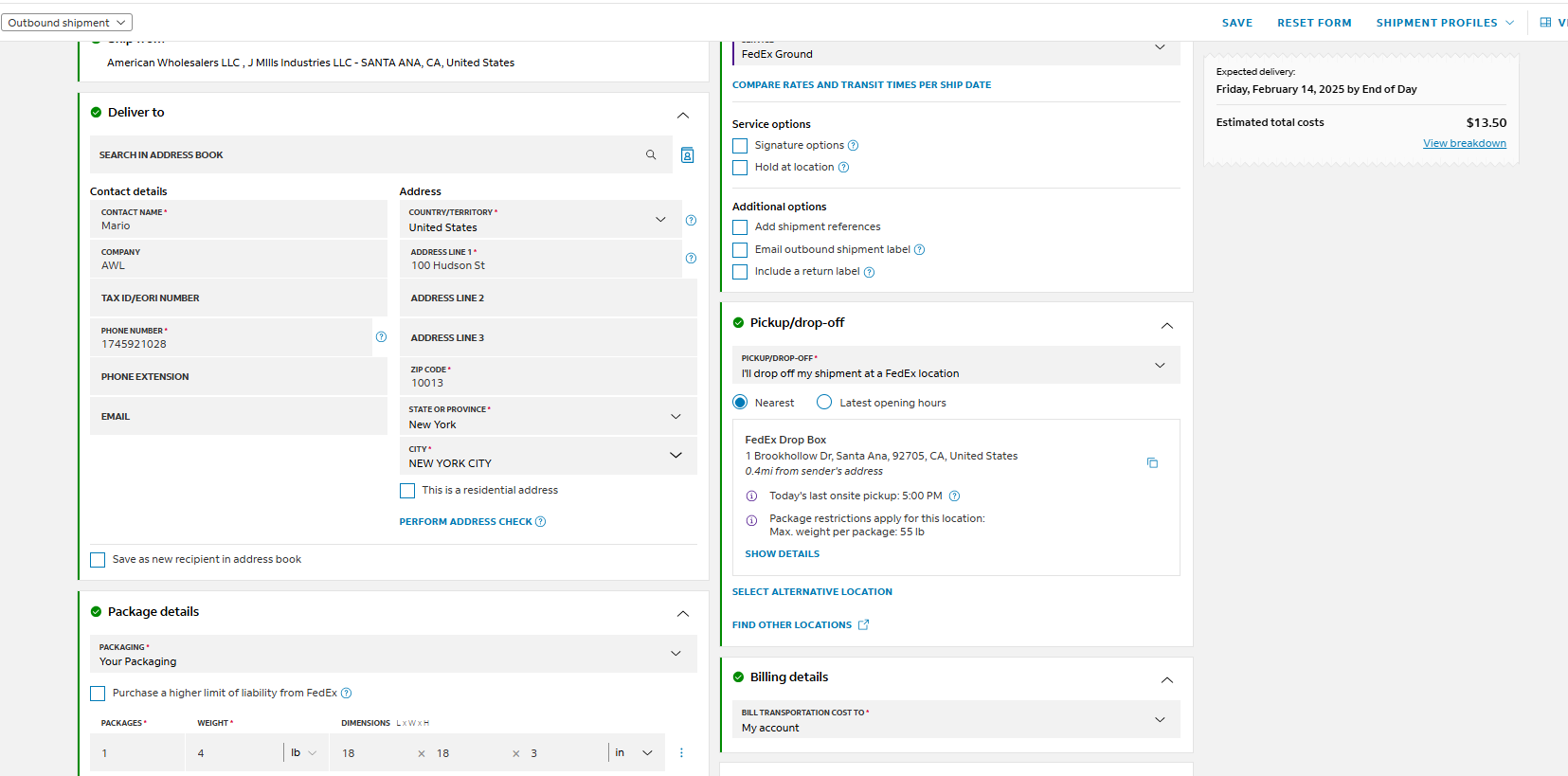The height and width of the screenshot is (776, 1568).
Task: Show help for today's last onsite pickup
Action: 954,496
